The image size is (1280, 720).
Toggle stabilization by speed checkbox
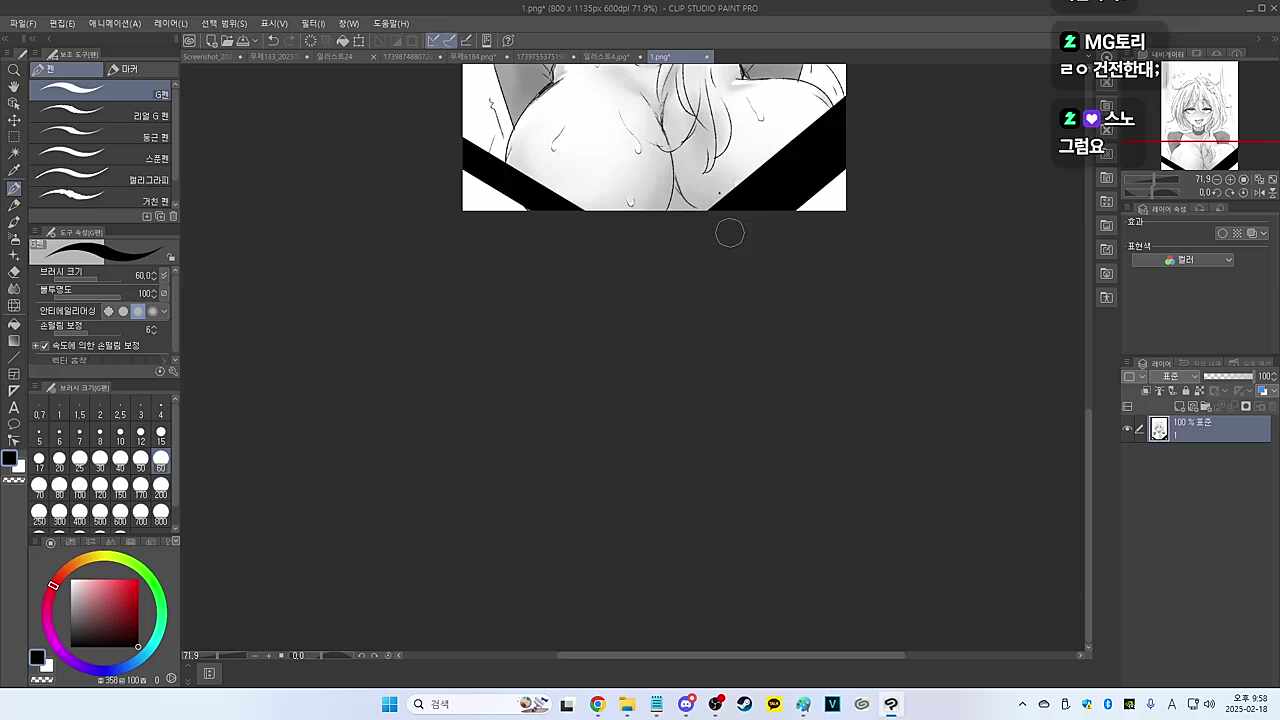tap(44, 346)
